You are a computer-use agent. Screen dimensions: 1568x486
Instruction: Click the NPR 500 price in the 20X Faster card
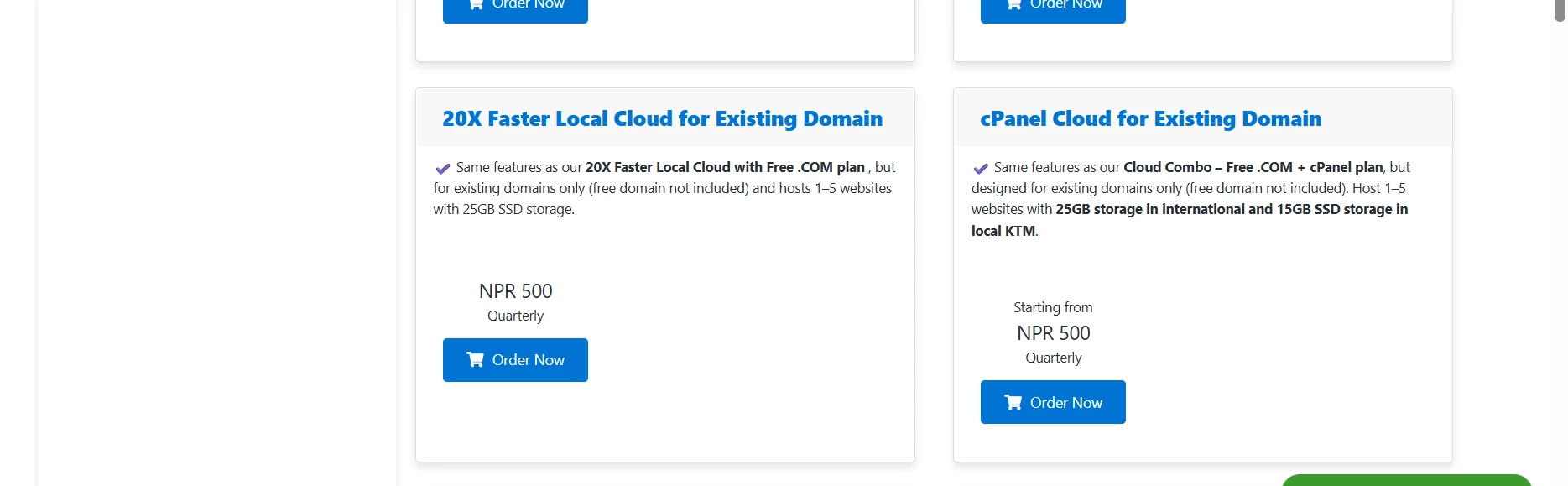(515, 291)
